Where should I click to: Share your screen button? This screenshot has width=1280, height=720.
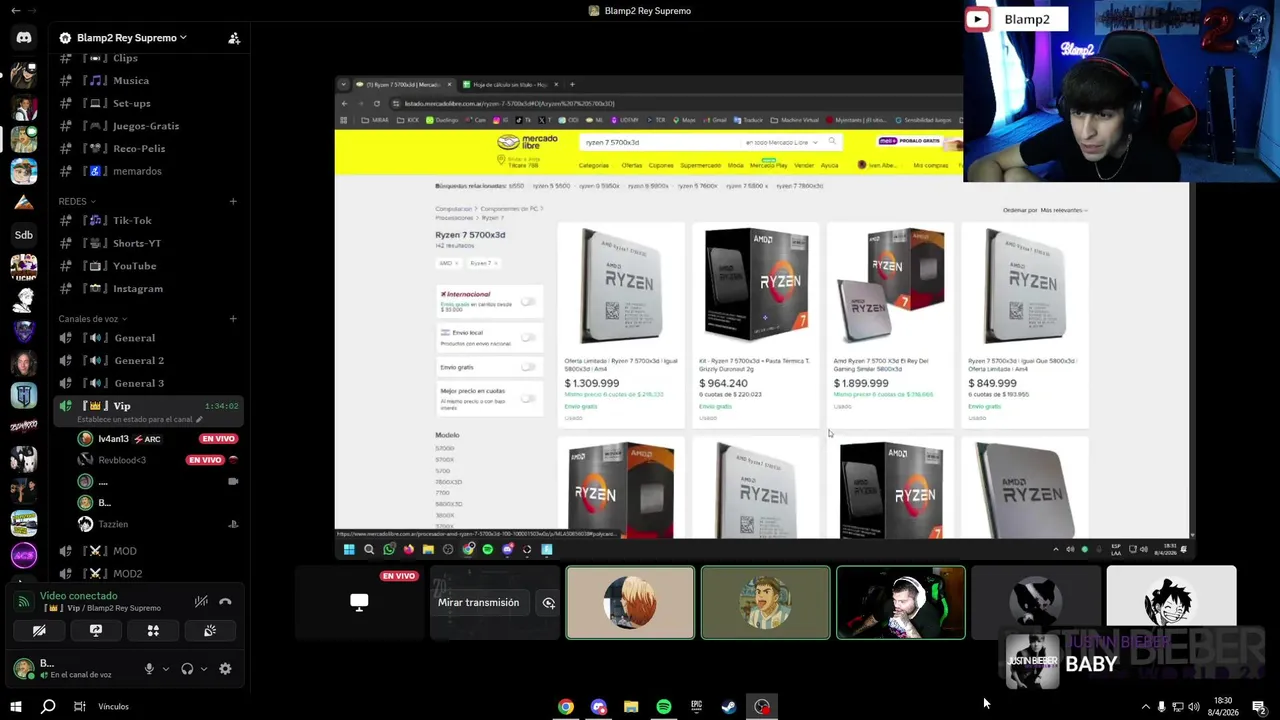coord(96,631)
